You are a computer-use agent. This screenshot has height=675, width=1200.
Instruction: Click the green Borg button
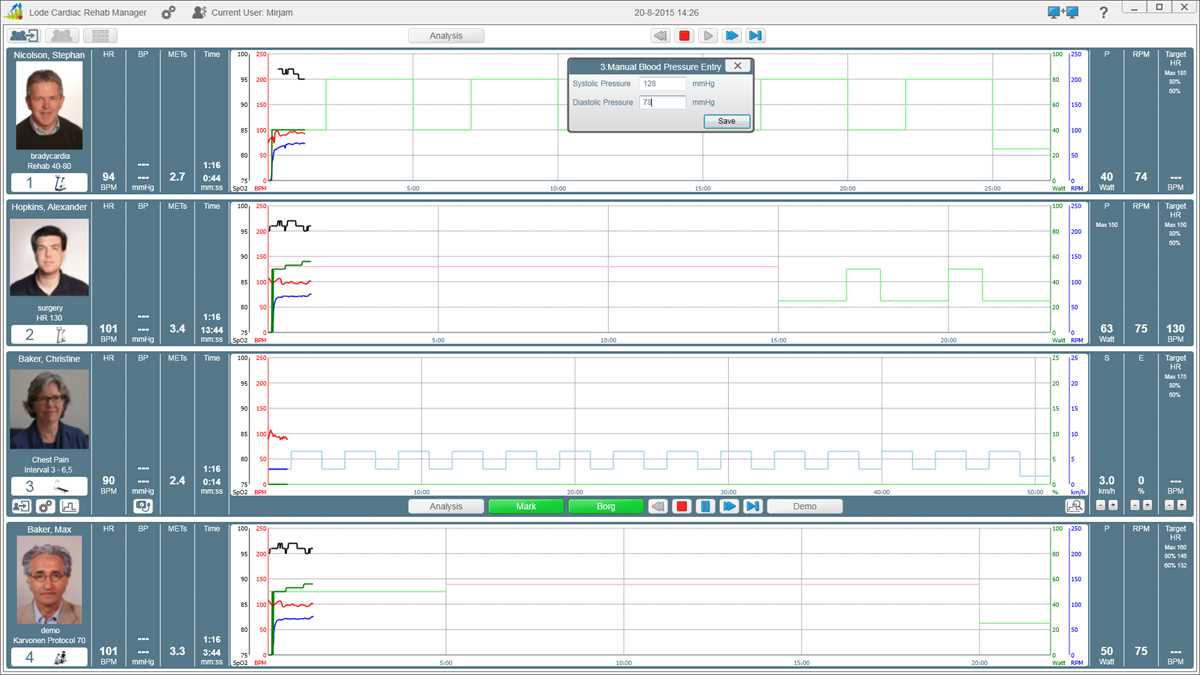606,506
